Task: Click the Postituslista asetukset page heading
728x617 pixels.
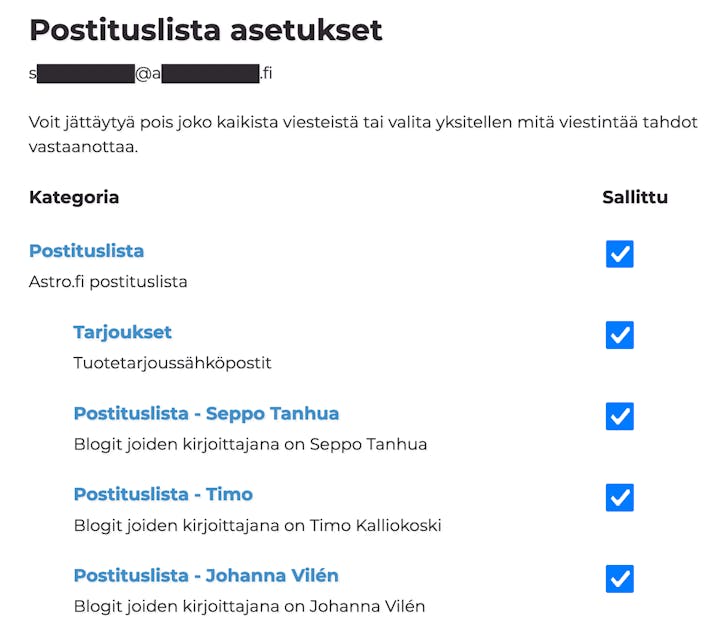Action: point(206,30)
